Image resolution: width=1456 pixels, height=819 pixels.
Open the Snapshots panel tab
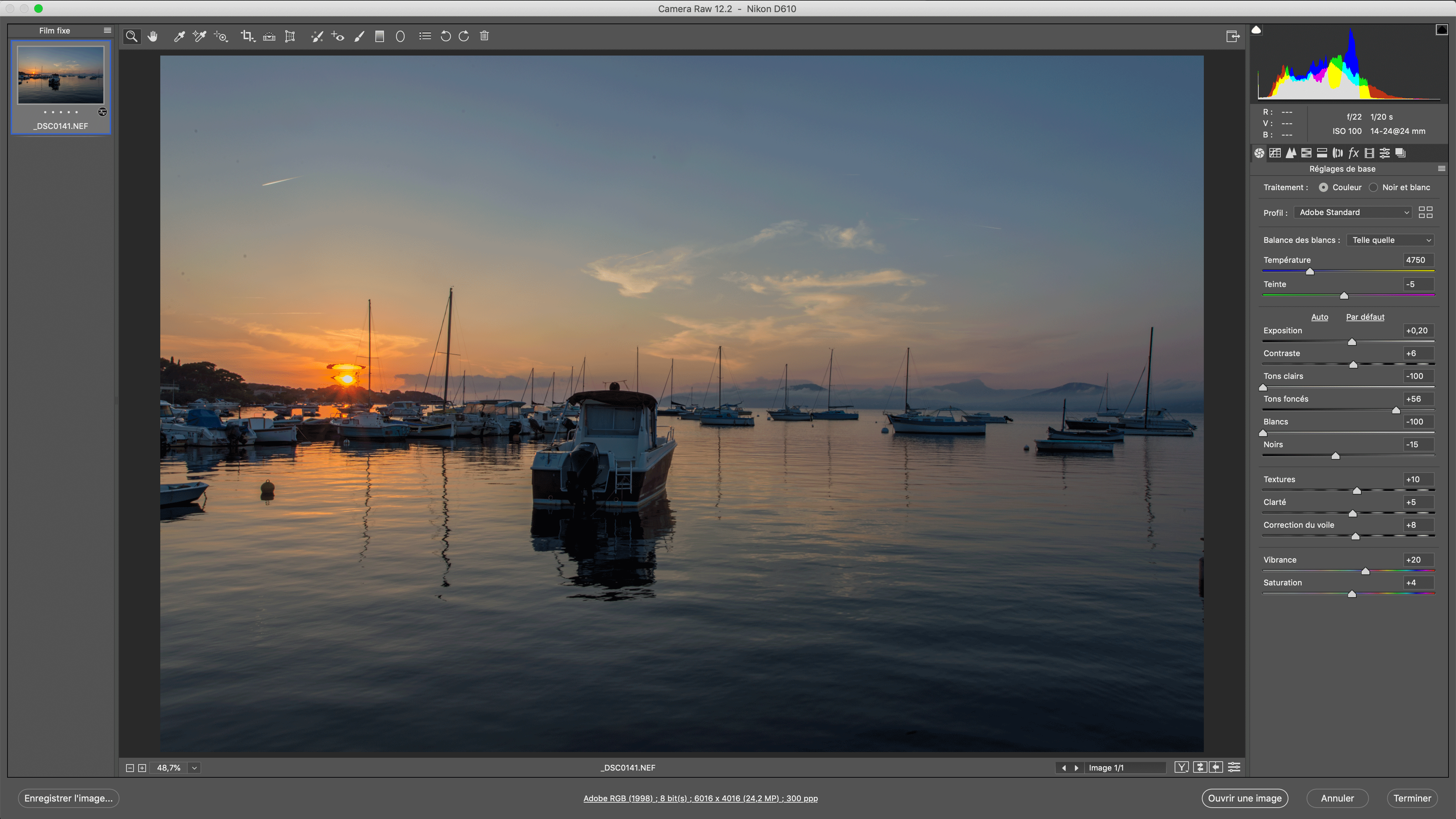pyautogui.click(x=1400, y=153)
